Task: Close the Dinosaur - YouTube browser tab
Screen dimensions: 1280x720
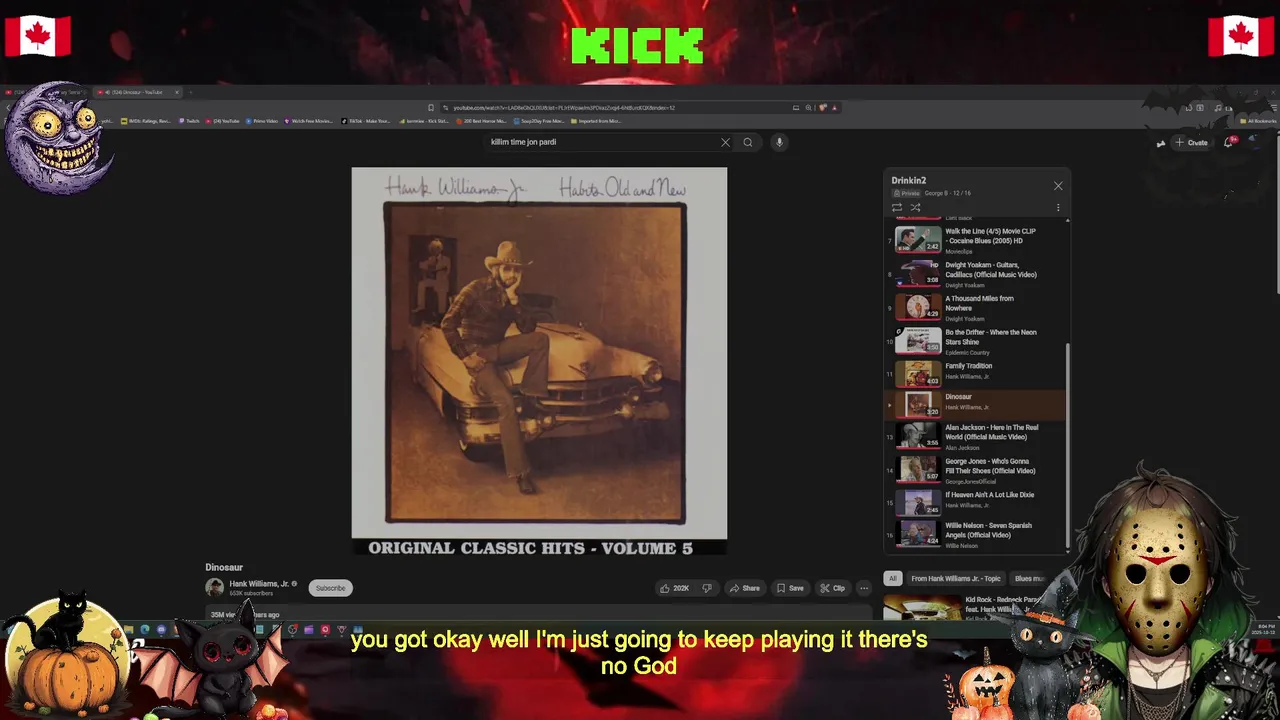Action: click(x=177, y=92)
